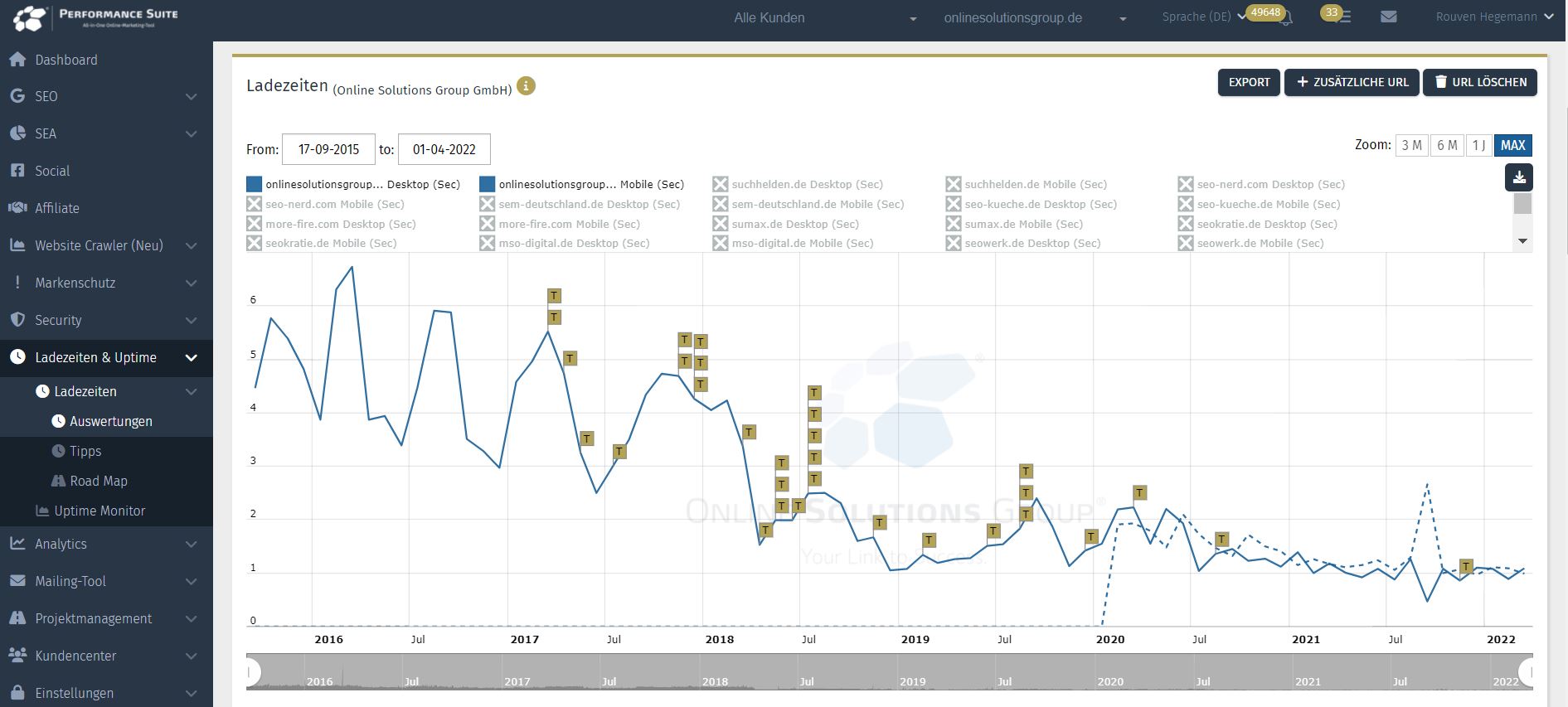This screenshot has width=1568, height=707.
Task: Click the Road Map binoculars icon
Action: pos(58,481)
